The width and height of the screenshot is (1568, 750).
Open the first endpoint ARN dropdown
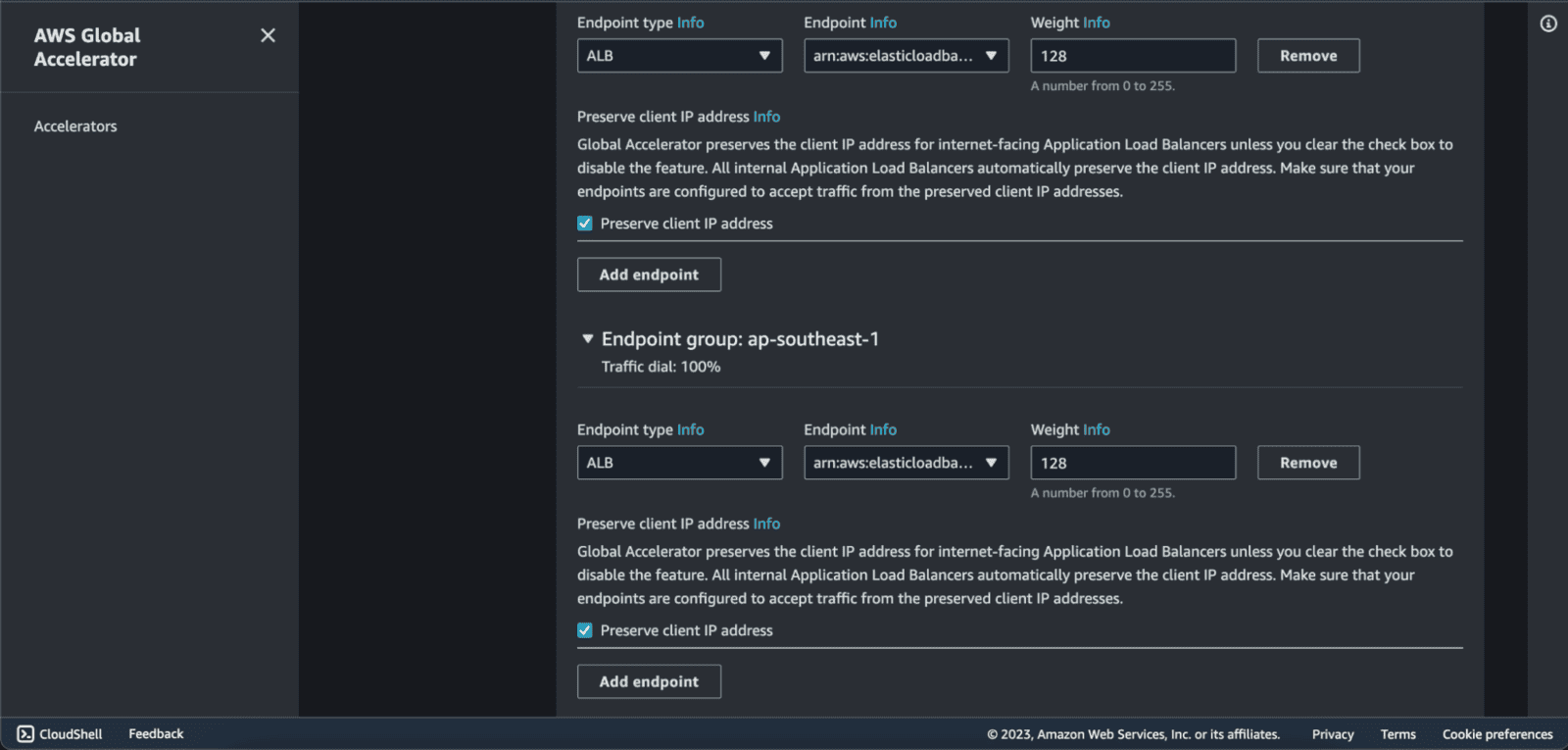(x=906, y=56)
